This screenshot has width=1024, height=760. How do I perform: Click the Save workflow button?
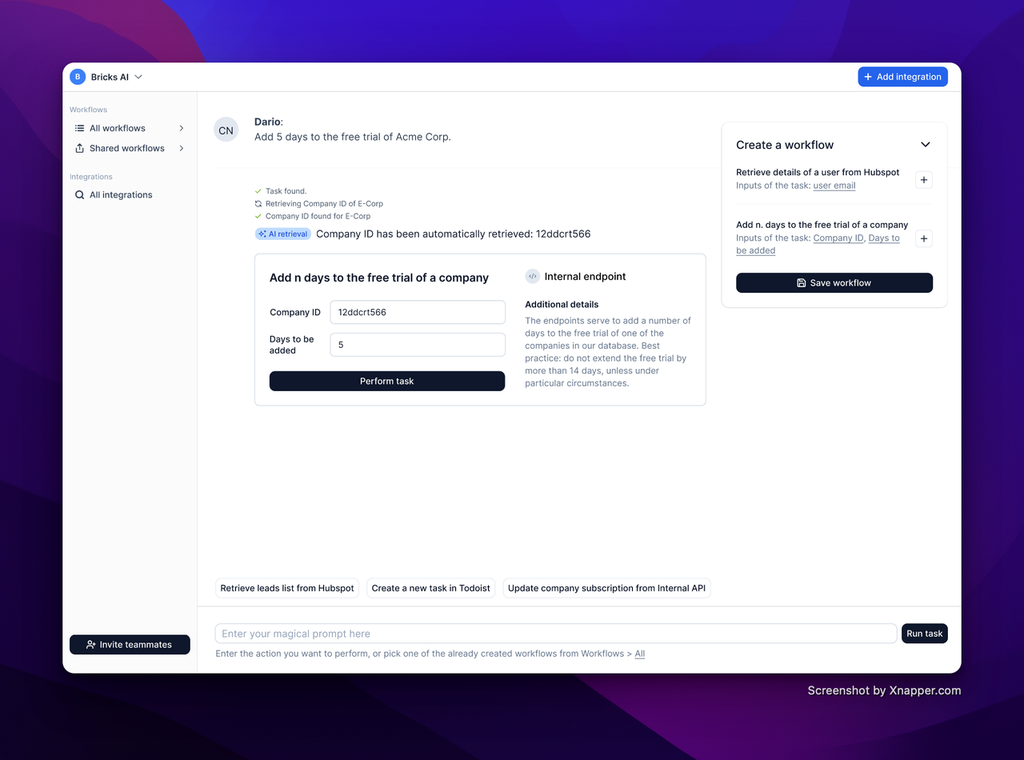point(834,283)
